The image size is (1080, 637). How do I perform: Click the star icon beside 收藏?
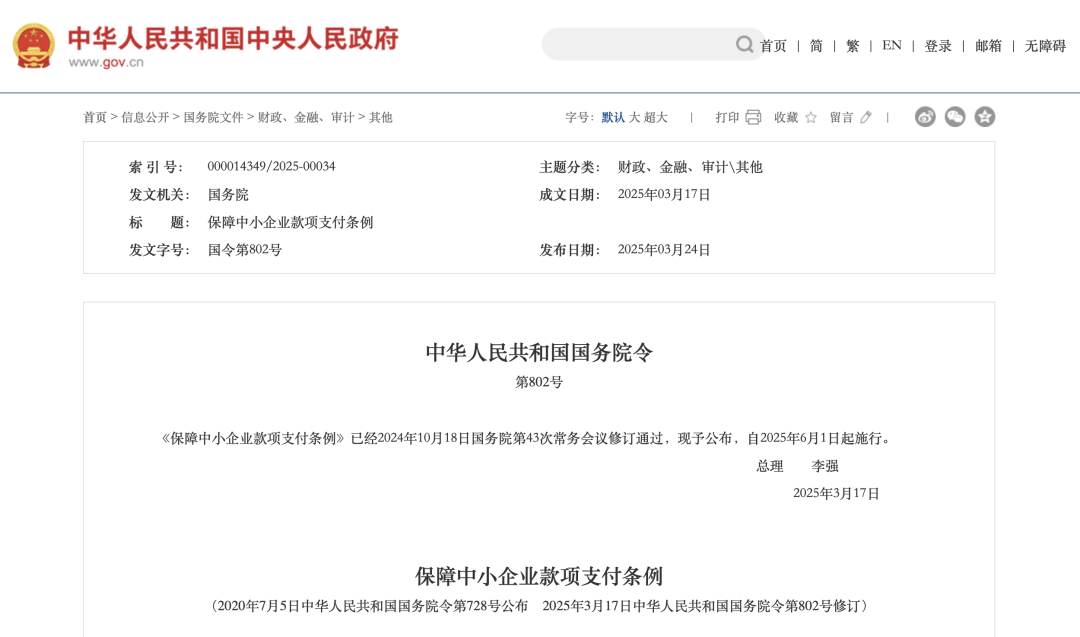click(x=811, y=117)
